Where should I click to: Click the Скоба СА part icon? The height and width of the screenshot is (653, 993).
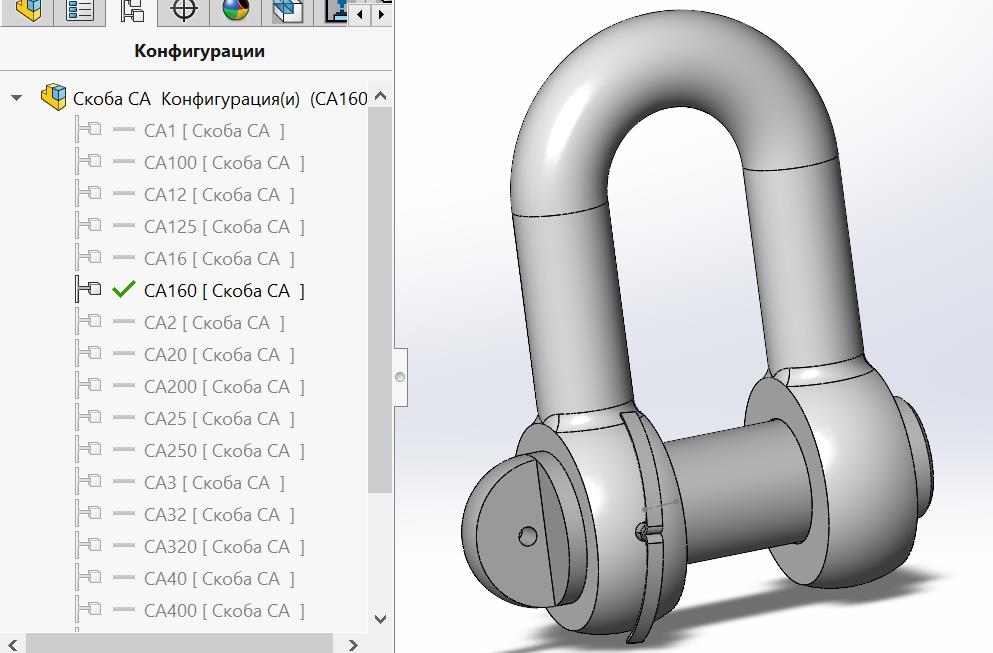(x=53, y=97)
